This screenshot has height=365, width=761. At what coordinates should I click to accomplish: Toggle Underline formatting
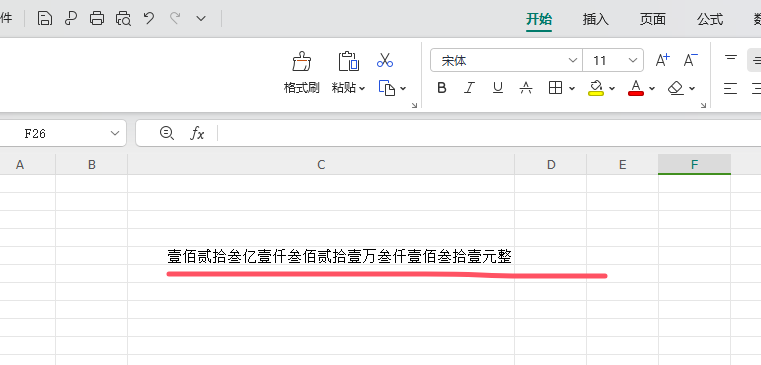click(497, 88)
